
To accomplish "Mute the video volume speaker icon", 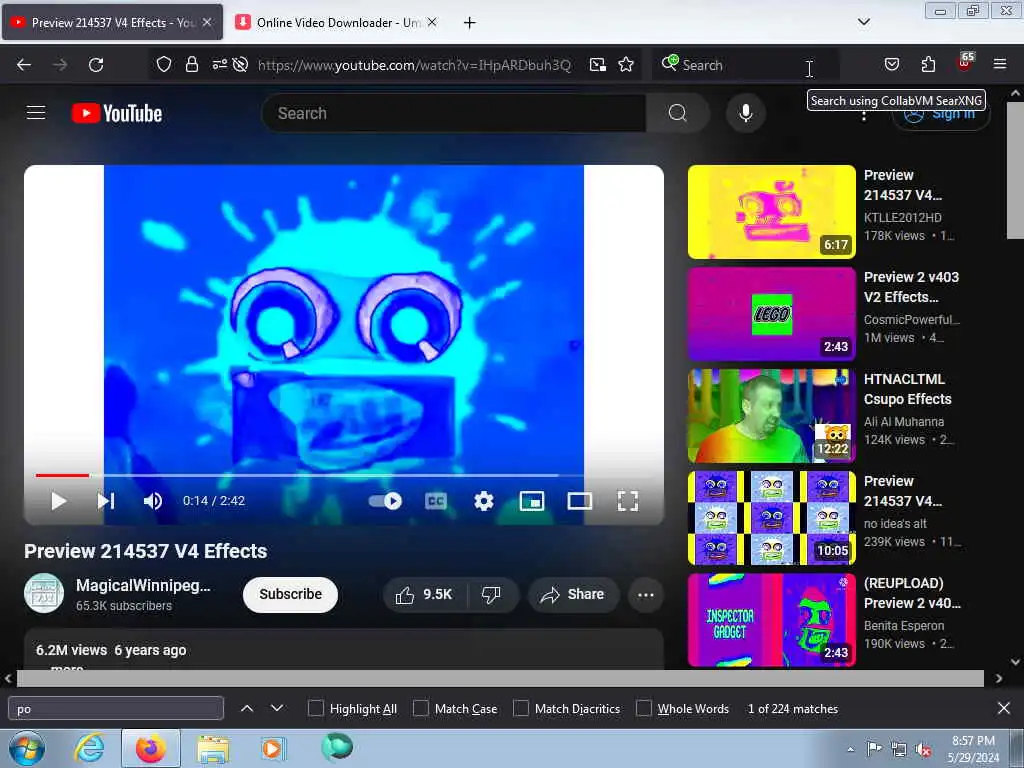I will (153, 501).
